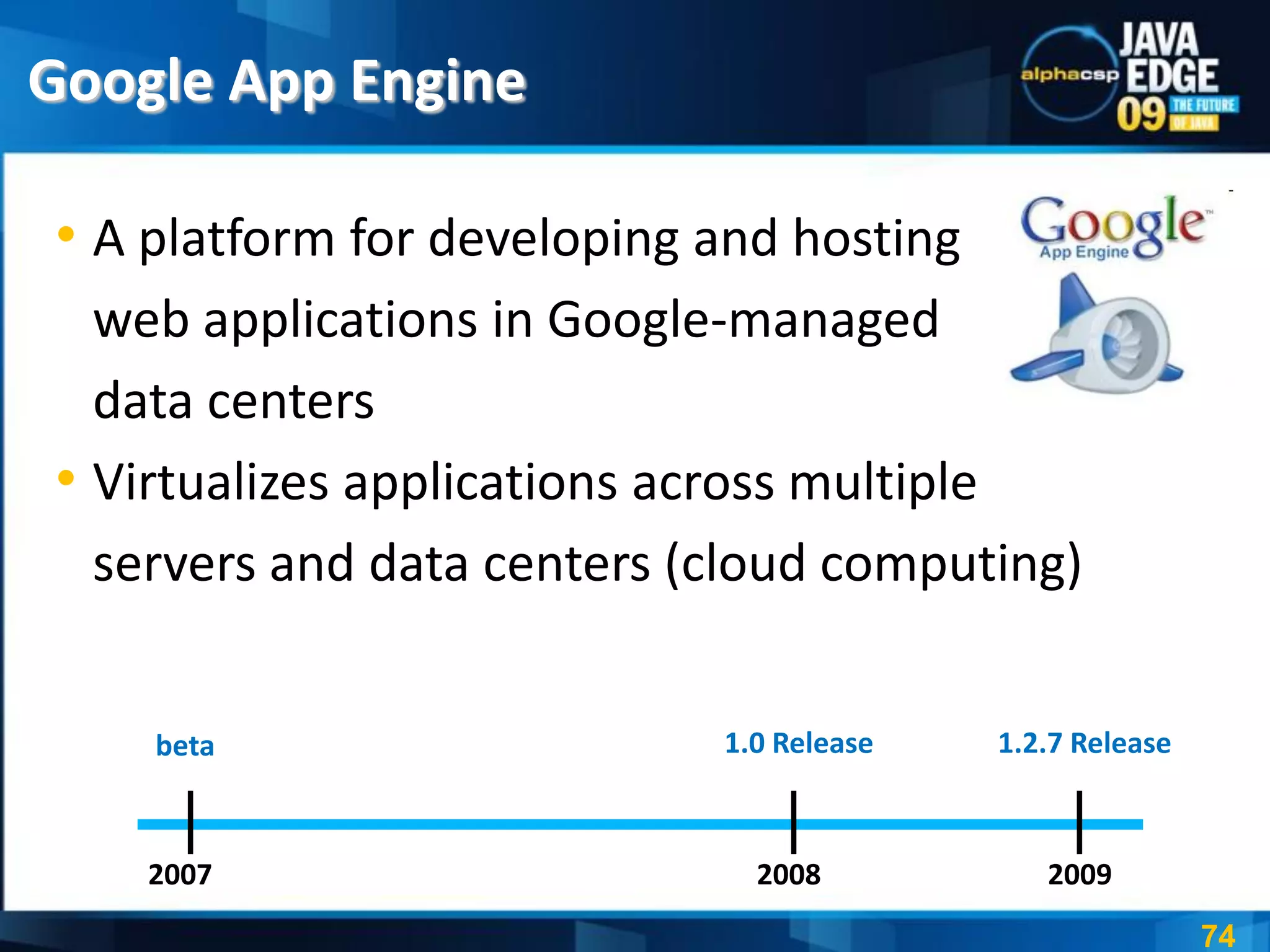Select text 'A platform for developing and hosting'
The height and width of the screenshot is (952, 1270).
[x=526, y=239]
